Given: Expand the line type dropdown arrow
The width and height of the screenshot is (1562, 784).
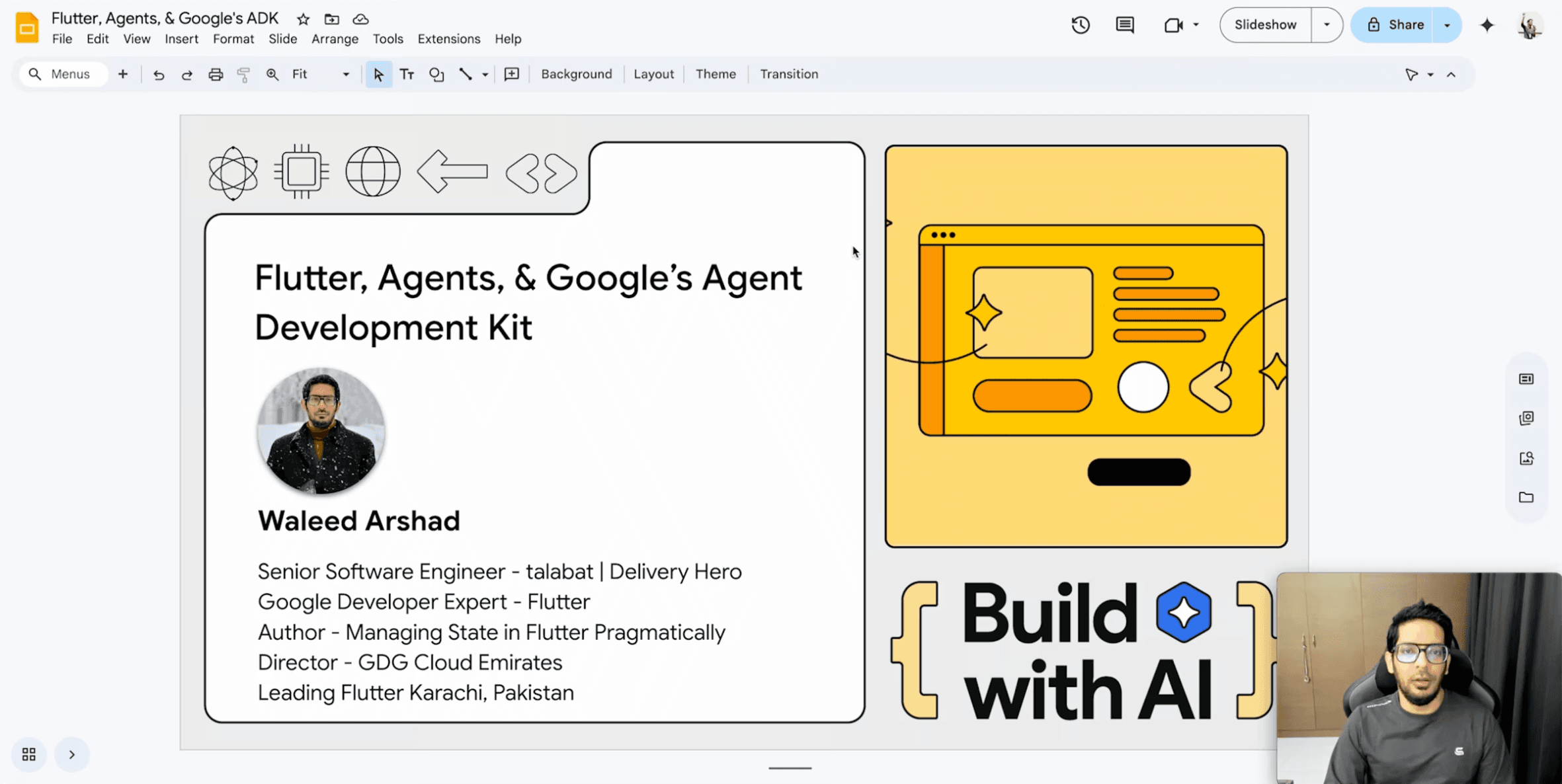Looking at the screenshot, I should point(485,75).
